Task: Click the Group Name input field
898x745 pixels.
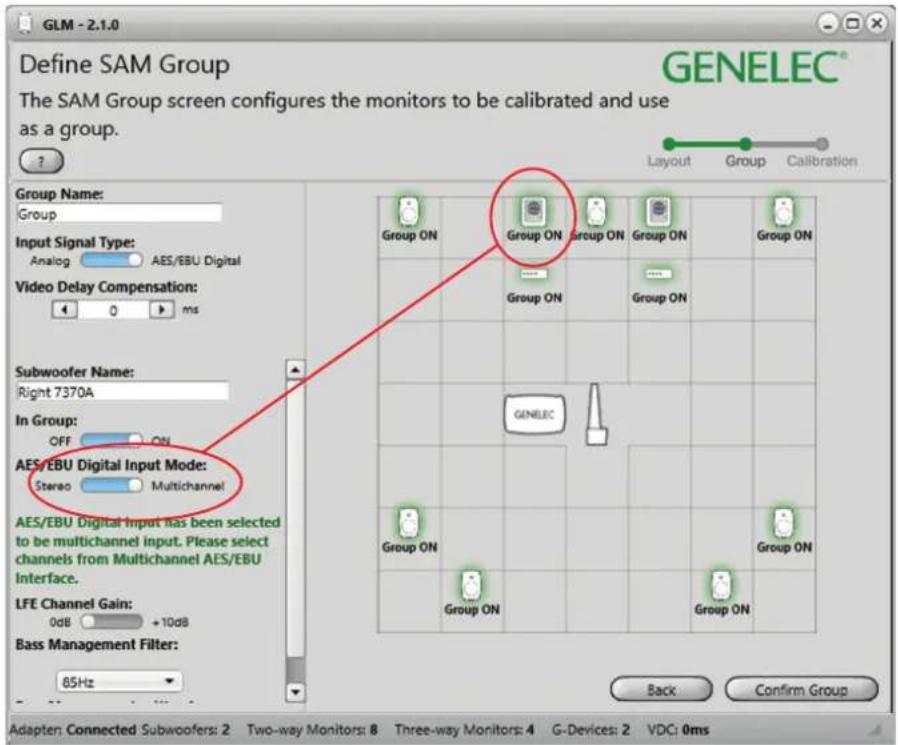Action: [119, 214]
